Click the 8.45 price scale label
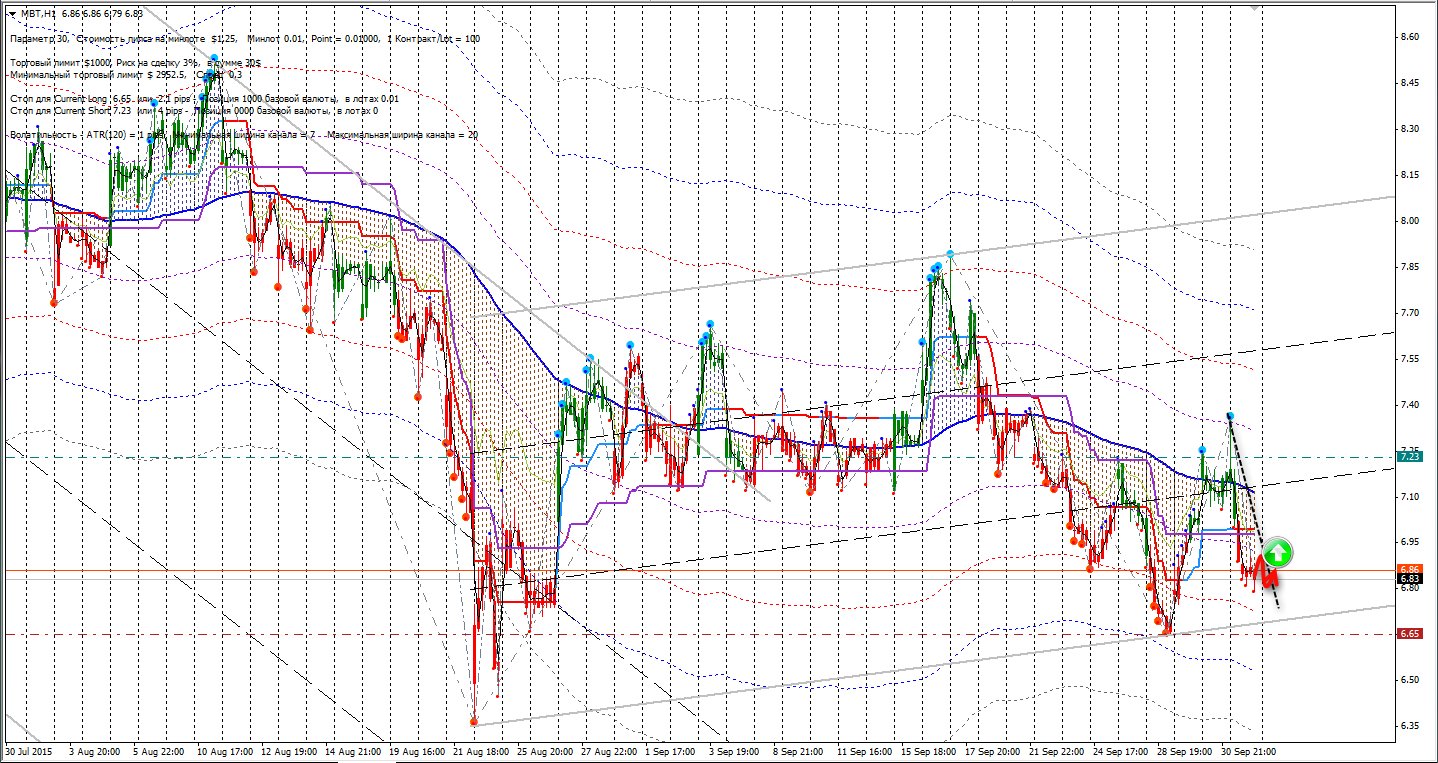The height and width of the screenshot is (763, 1438). (x=1411, y=83)
